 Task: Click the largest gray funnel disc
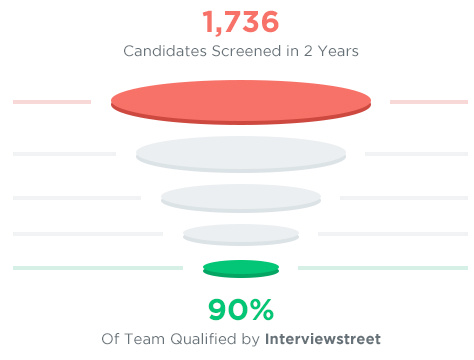click(x=241, y=154)
